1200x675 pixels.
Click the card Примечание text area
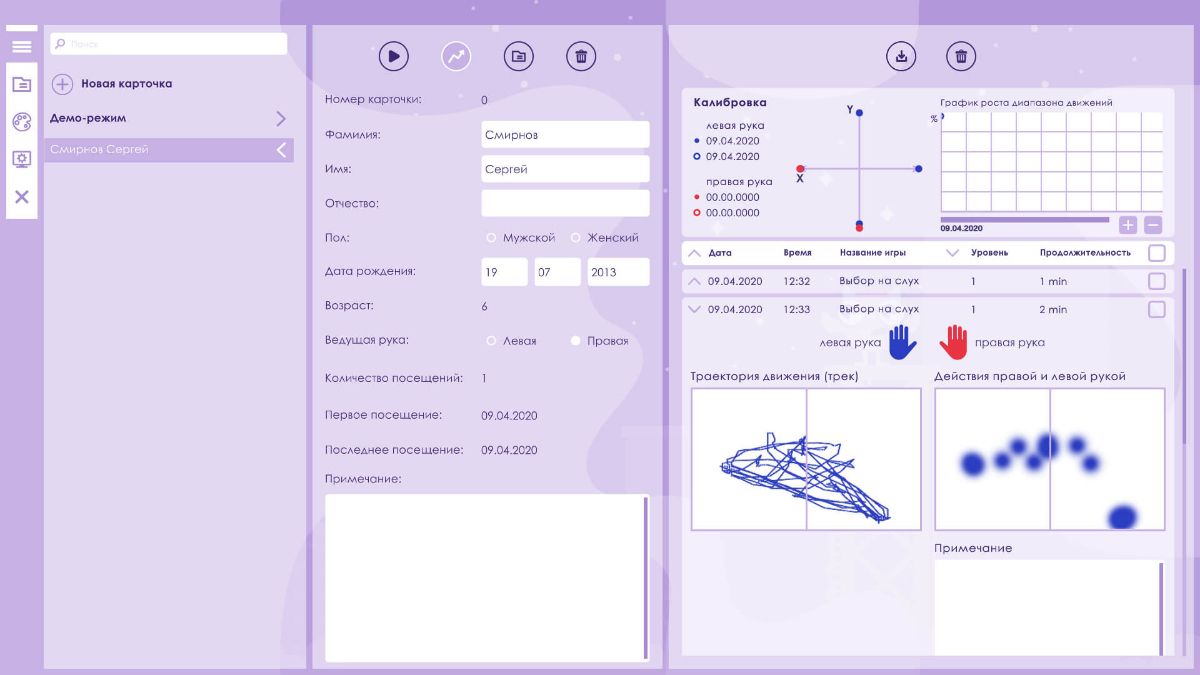pos(487,577)
